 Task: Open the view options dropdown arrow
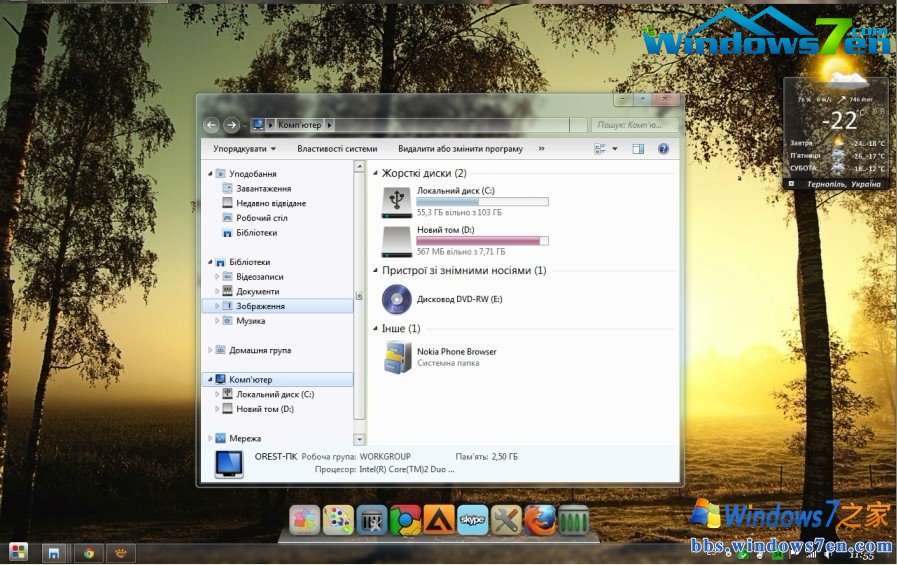(x=614, y=149)
